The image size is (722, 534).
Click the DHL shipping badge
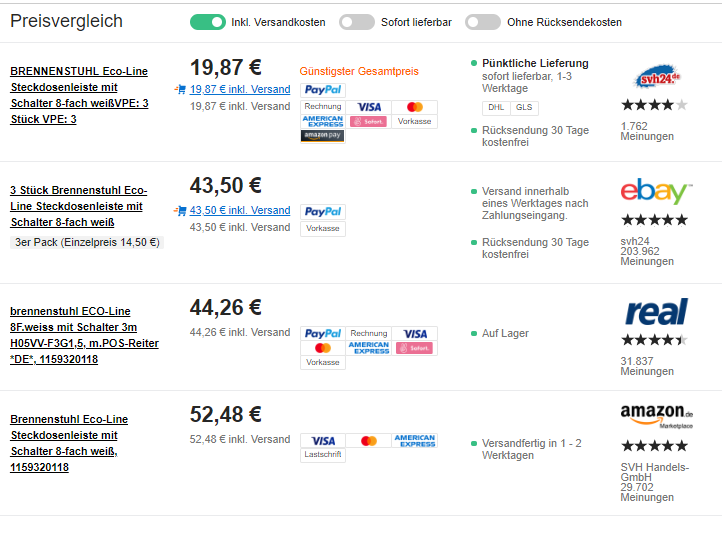[496, 107]
